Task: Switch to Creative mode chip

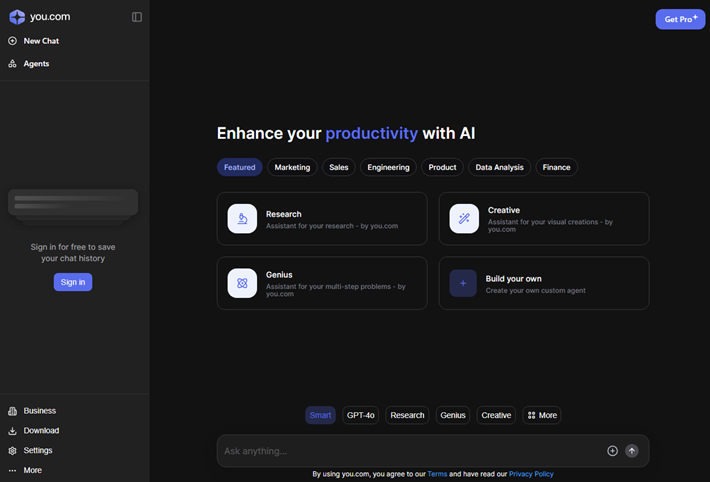Action: pos(496,415)
